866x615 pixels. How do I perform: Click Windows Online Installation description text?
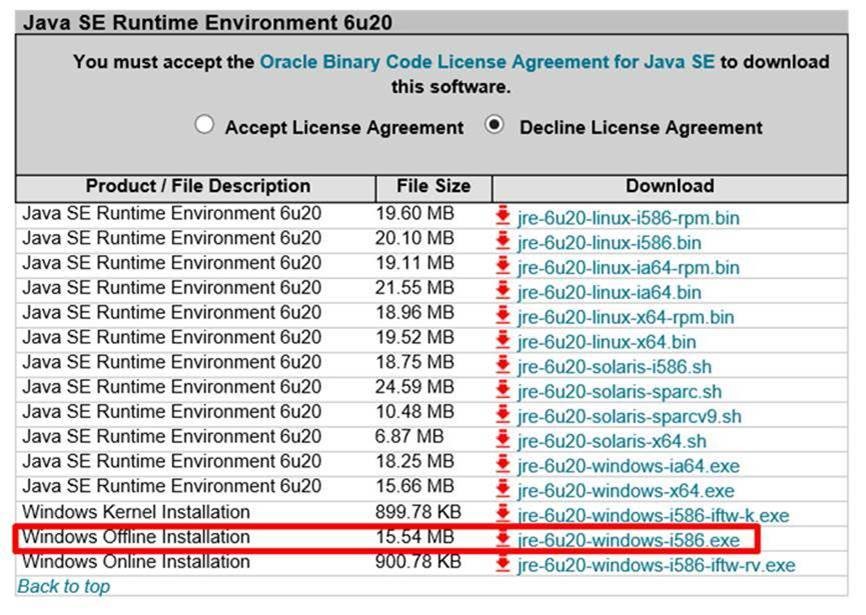pyautogui.click(x=136, y=562)
